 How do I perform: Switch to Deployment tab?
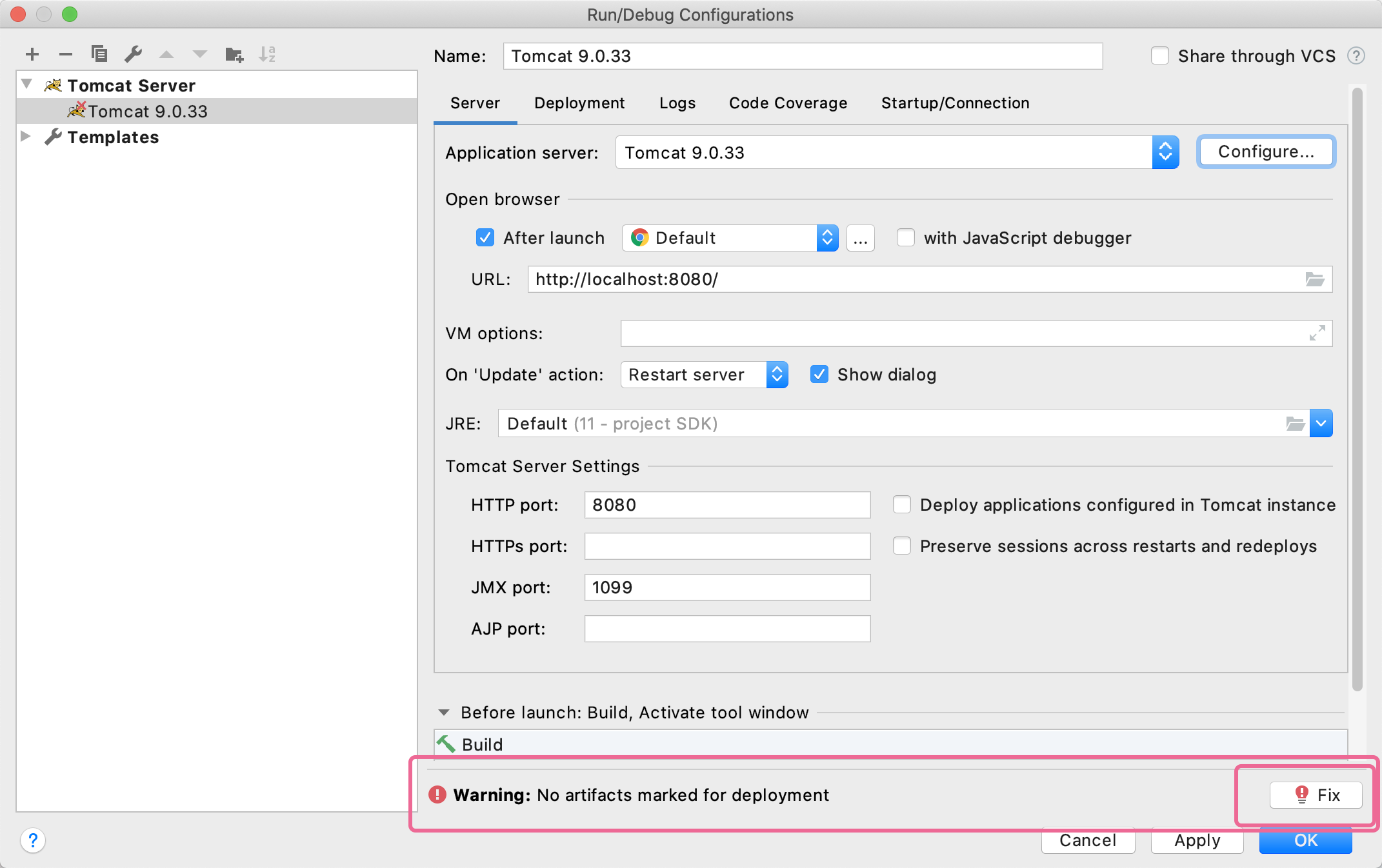coord(579,103)
